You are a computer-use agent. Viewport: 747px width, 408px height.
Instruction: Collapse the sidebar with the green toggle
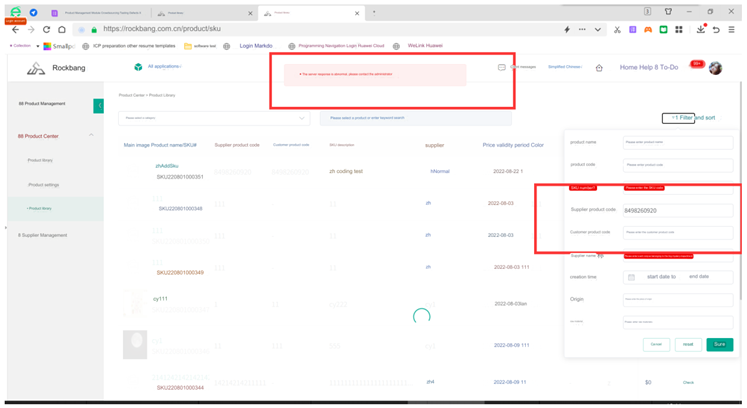click(98, 105)
